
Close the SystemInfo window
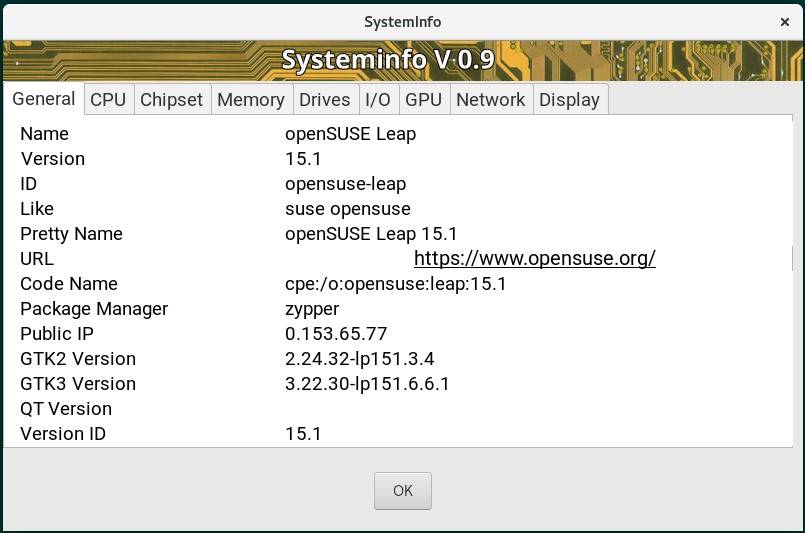tap(785, 21)
